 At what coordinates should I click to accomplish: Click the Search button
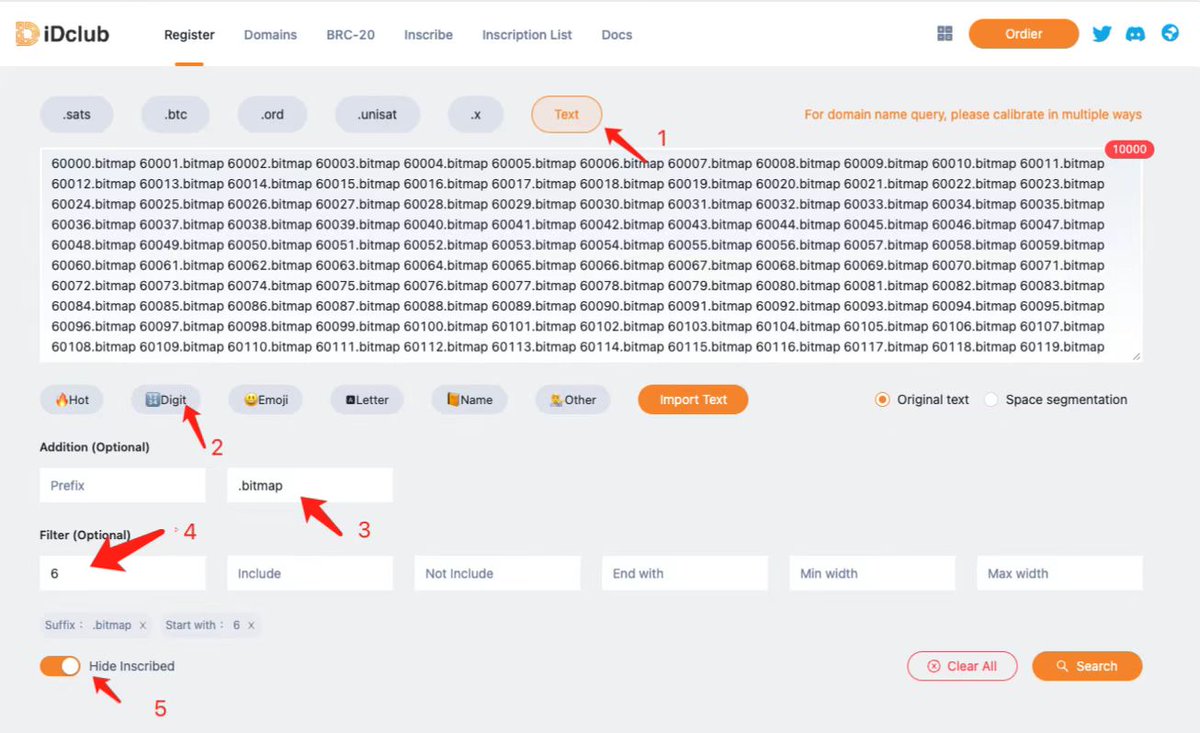1087,666
